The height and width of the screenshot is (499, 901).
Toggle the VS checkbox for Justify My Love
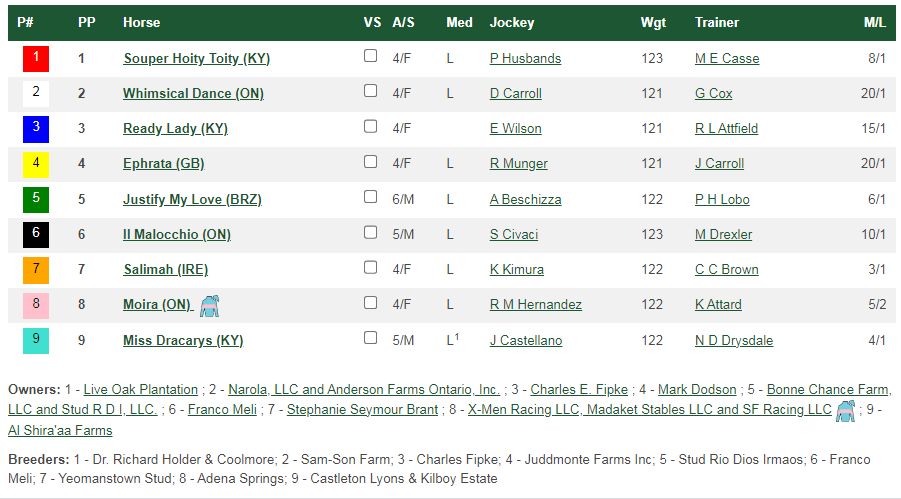pos(371,197)
